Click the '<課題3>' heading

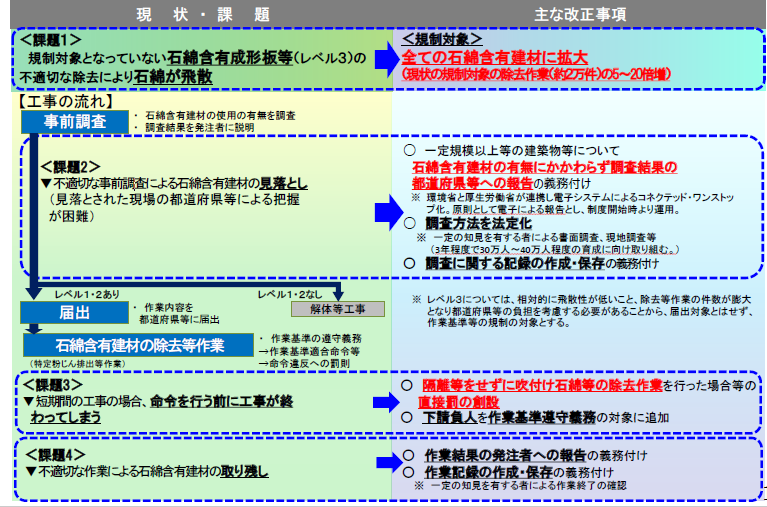53,385
